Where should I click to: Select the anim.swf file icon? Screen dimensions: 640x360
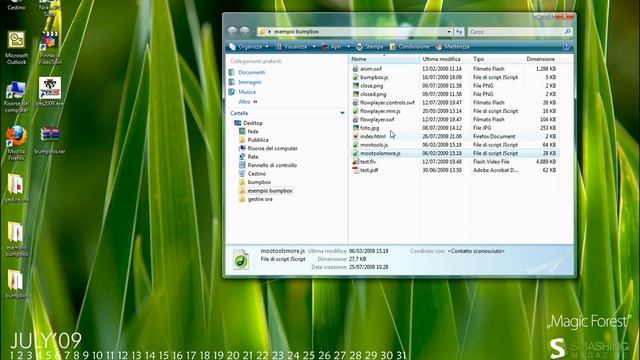click(x=356, y=69)
